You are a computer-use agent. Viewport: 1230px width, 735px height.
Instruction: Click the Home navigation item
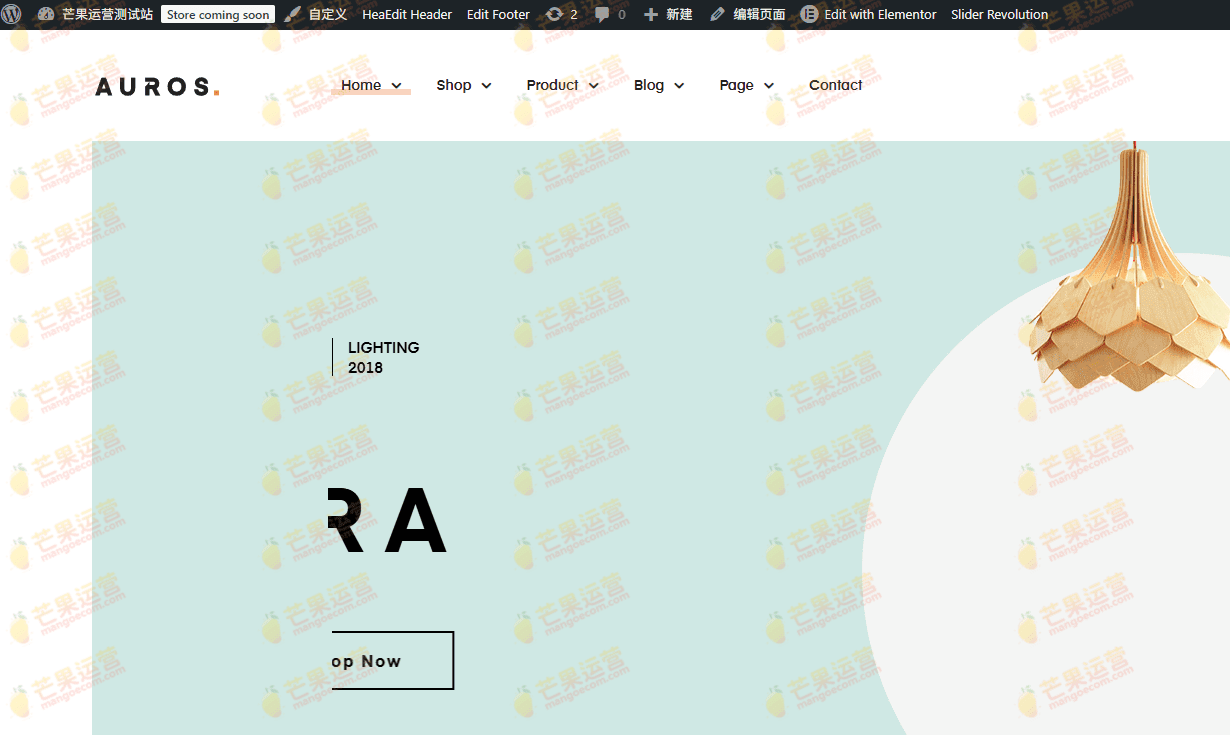pos(361,85)
